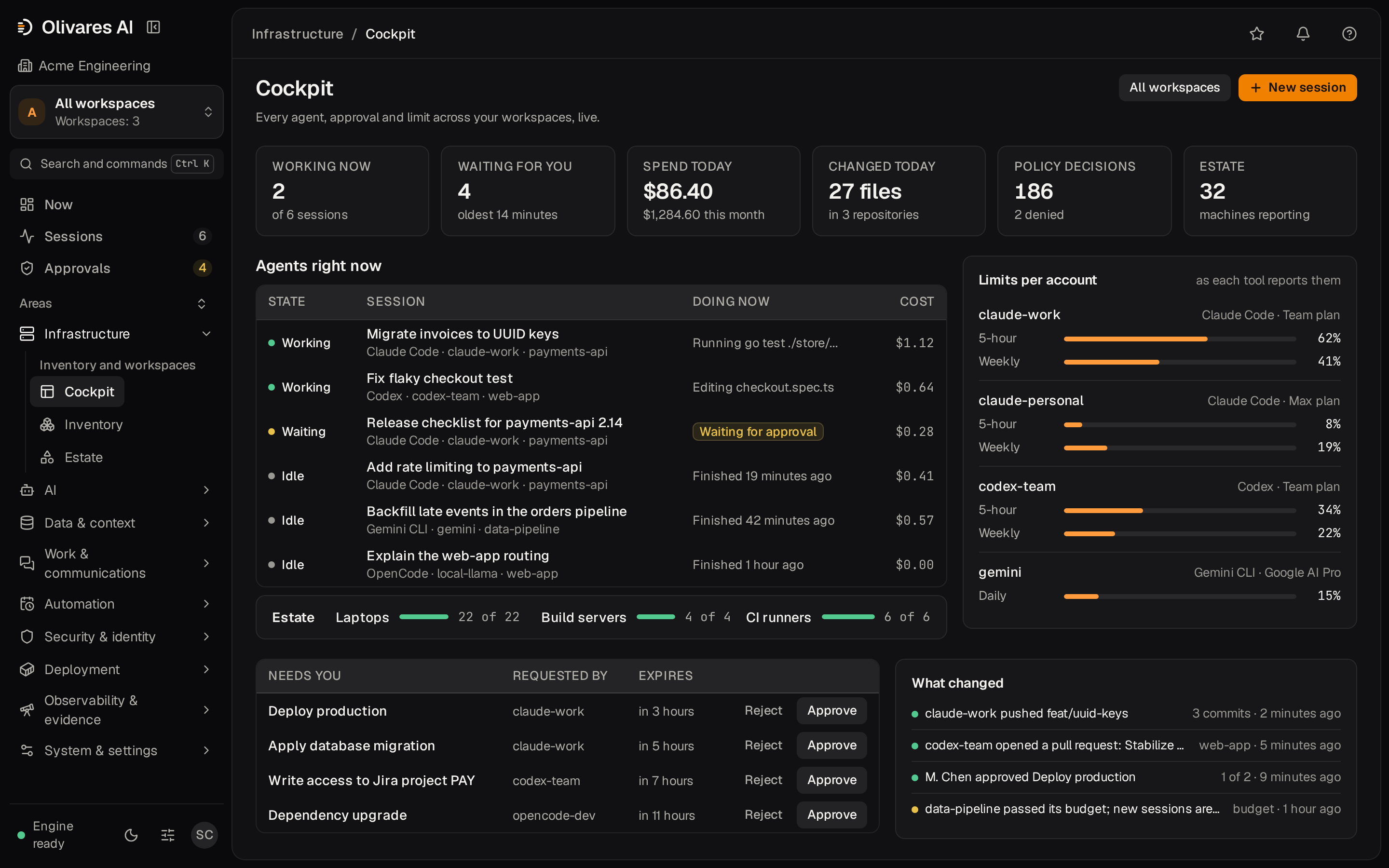Image resolution: width=1389 pixels, height=868 pixels.
Task: Click the gemini Daily usage bar
Action: (1180, 596)
